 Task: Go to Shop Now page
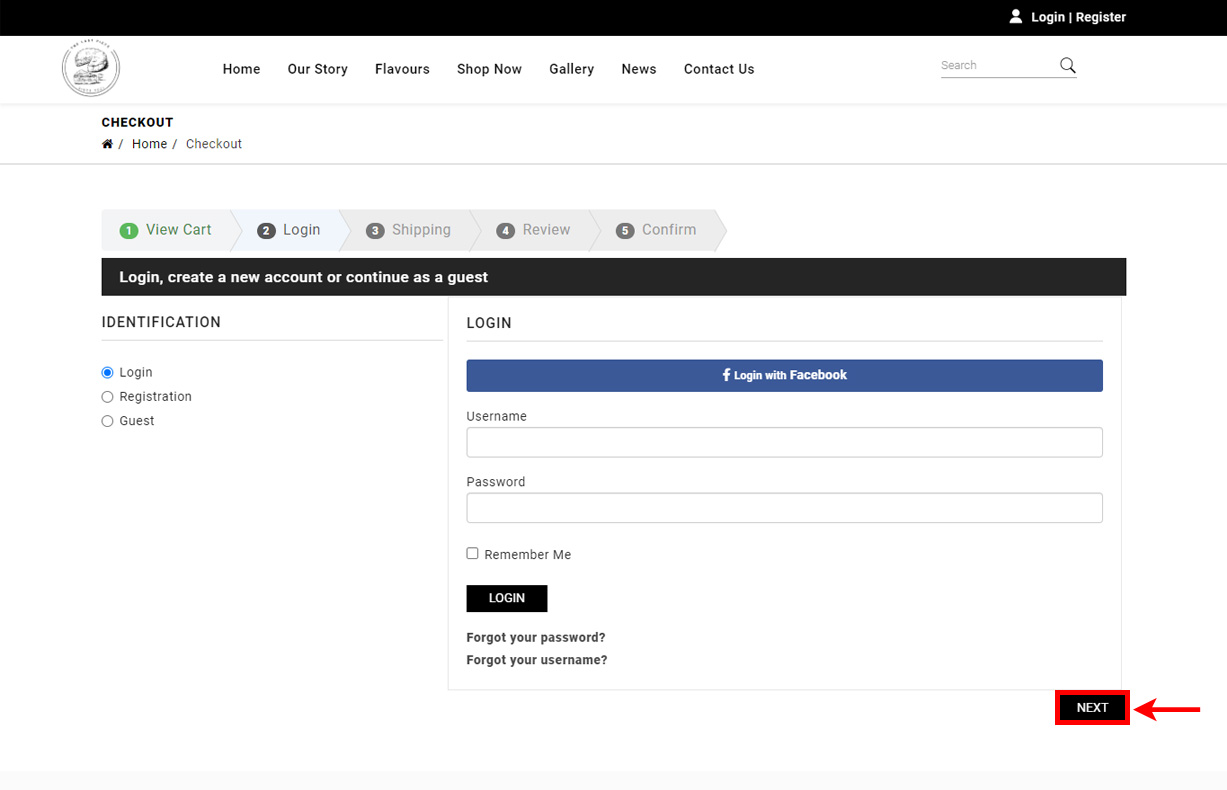pyautogui.click(x=489, y=69)
